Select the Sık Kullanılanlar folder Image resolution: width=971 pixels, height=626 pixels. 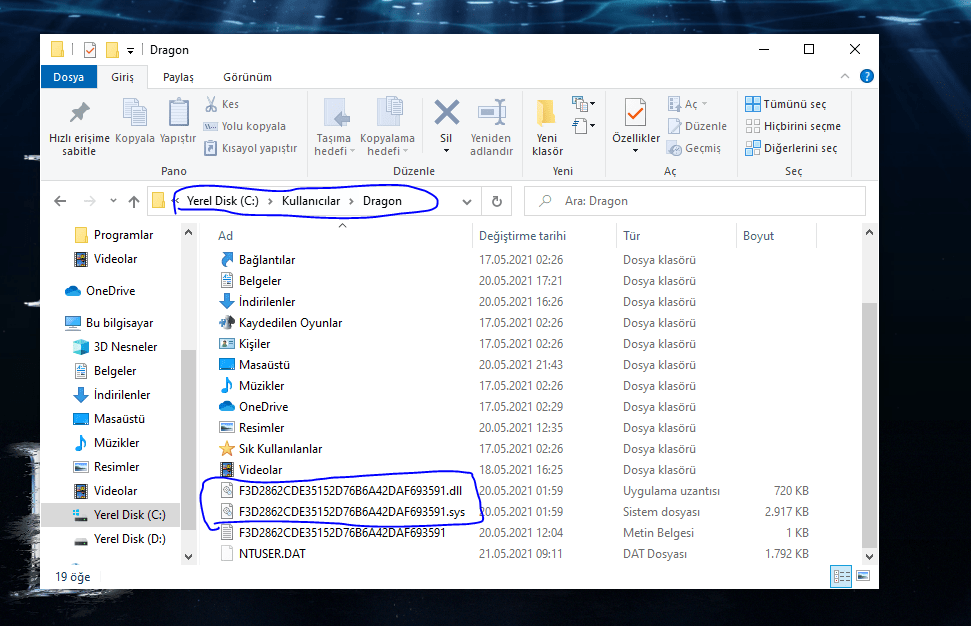[281, 449]
